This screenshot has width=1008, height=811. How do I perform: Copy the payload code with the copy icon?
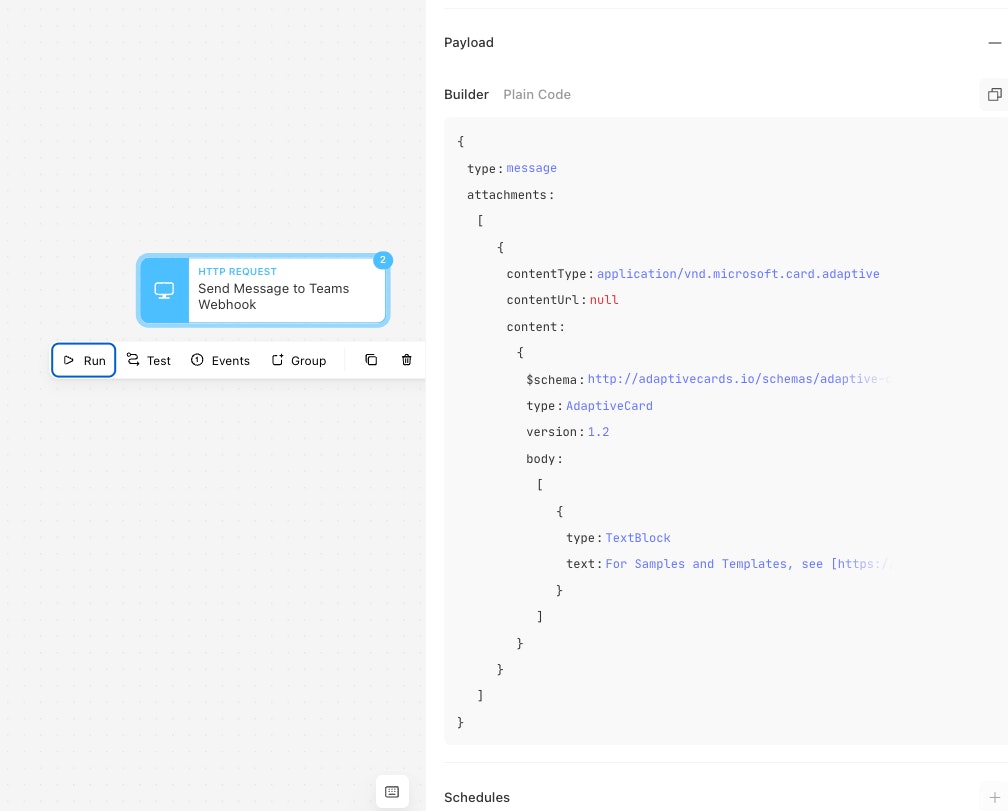[x=994, y=94]
